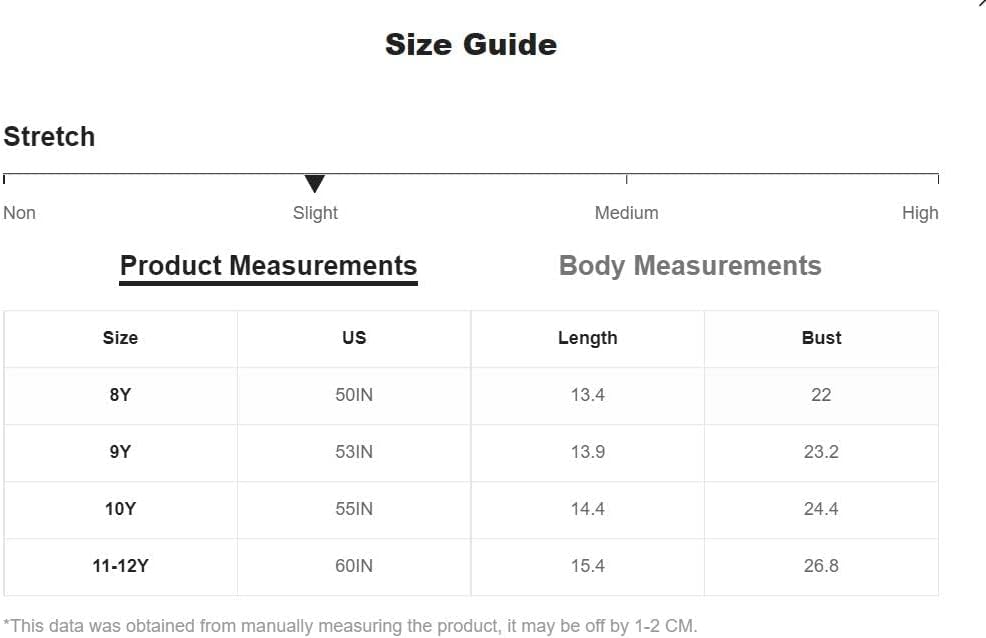Click the High stretch label
The height and width of the screenshot is (638, 986).
pos(920,213)
